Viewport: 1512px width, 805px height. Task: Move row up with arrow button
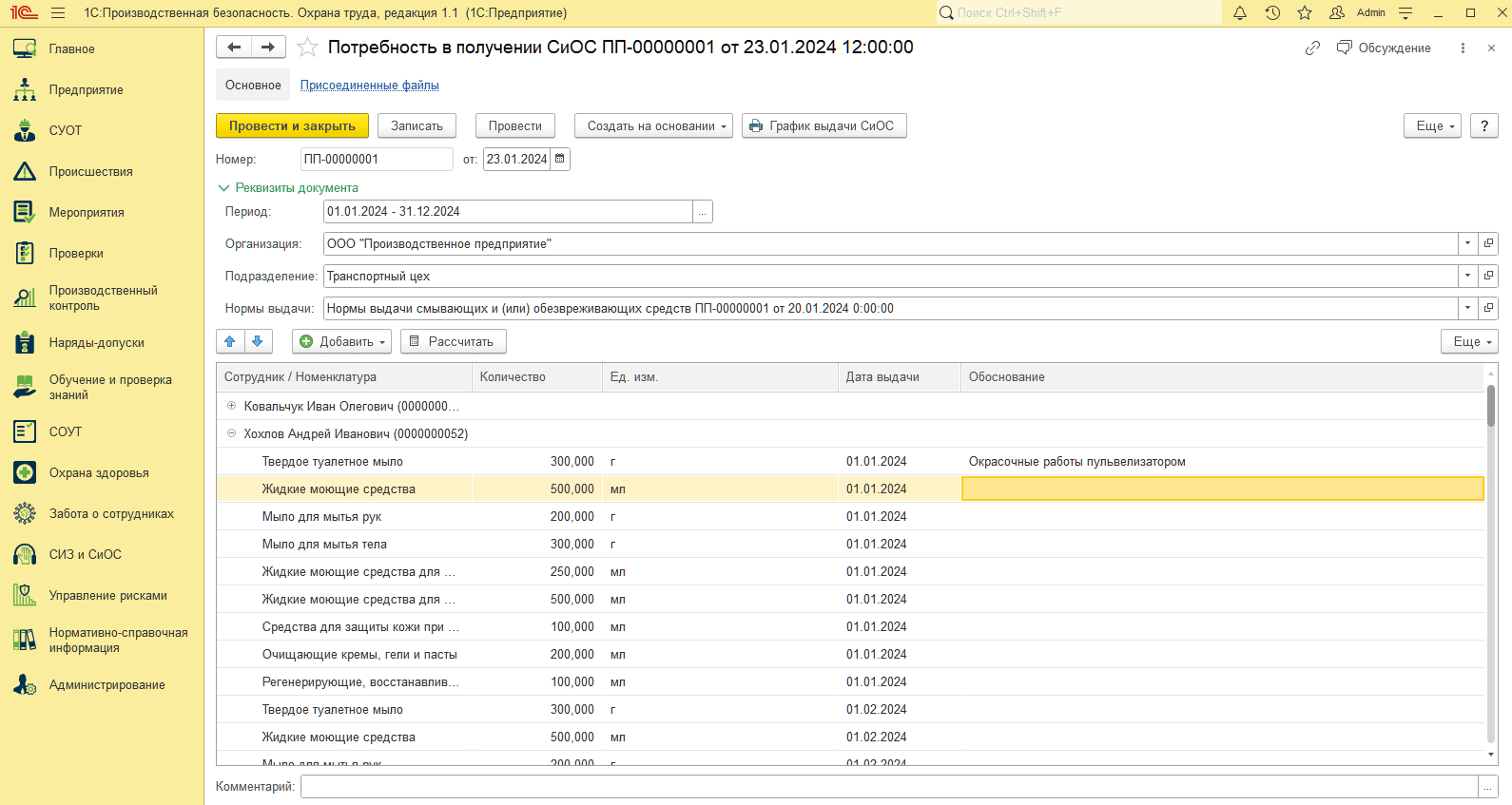pyautogui.click(x=230, y=341)
